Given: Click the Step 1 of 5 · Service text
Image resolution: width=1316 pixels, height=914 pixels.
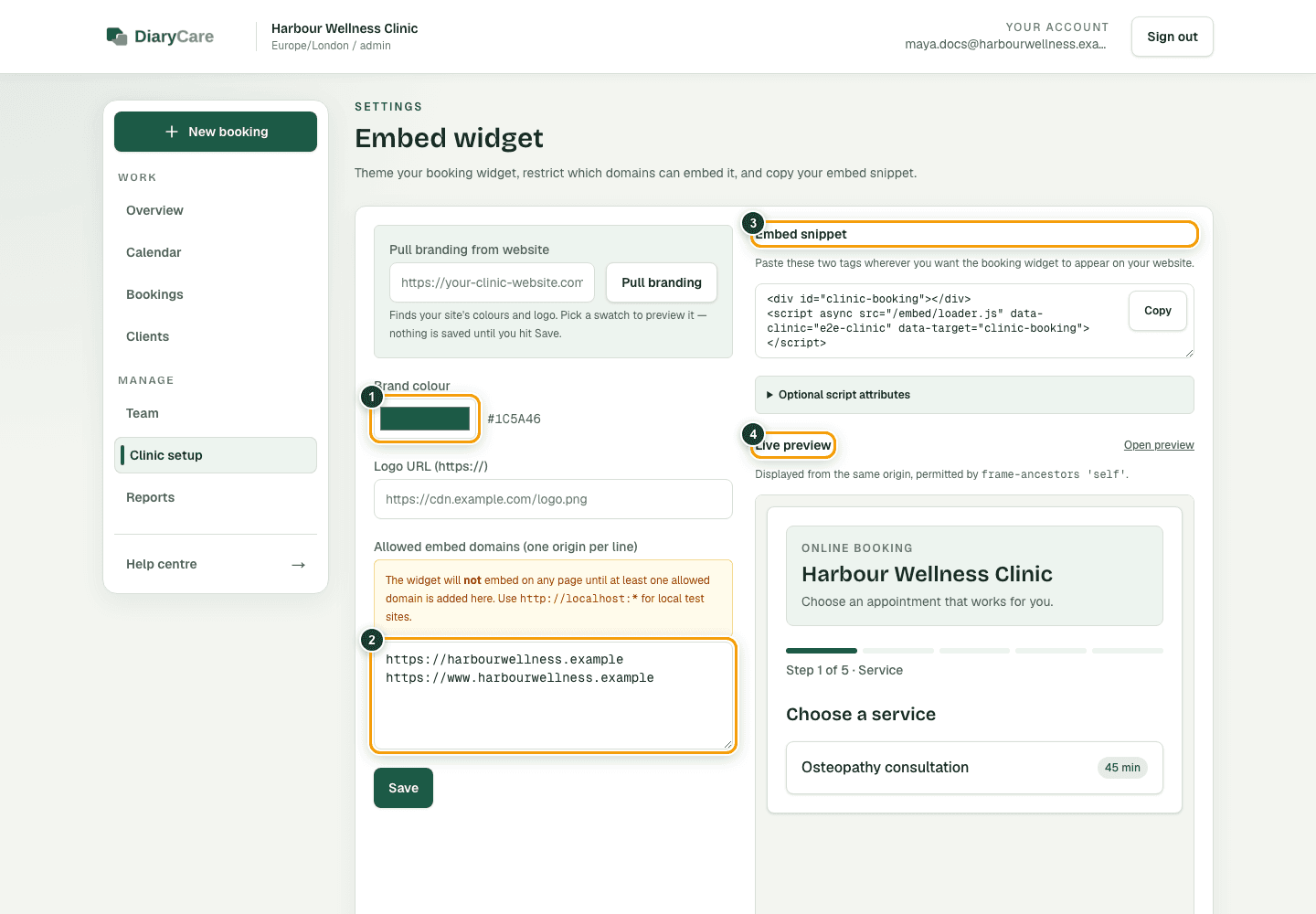Looking at the screenshot, I should click(844, 670).
